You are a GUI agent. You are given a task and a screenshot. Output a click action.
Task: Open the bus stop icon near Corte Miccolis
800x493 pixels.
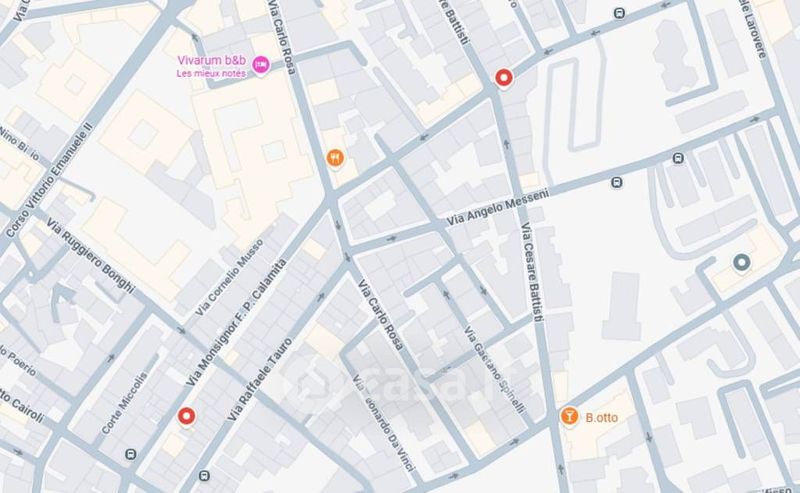131,454
